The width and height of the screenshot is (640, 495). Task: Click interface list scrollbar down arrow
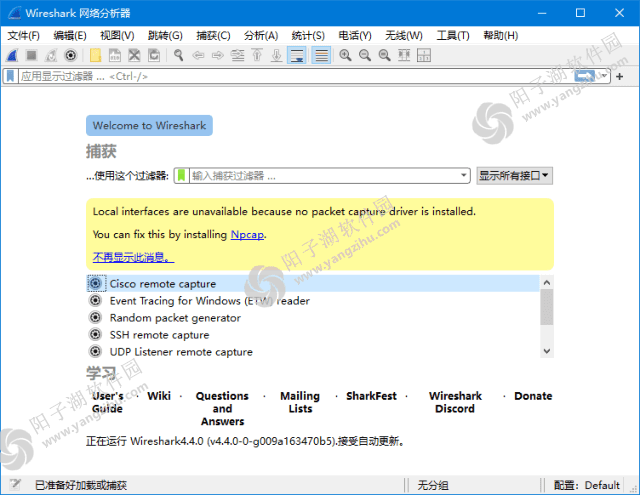pos(547,351)
